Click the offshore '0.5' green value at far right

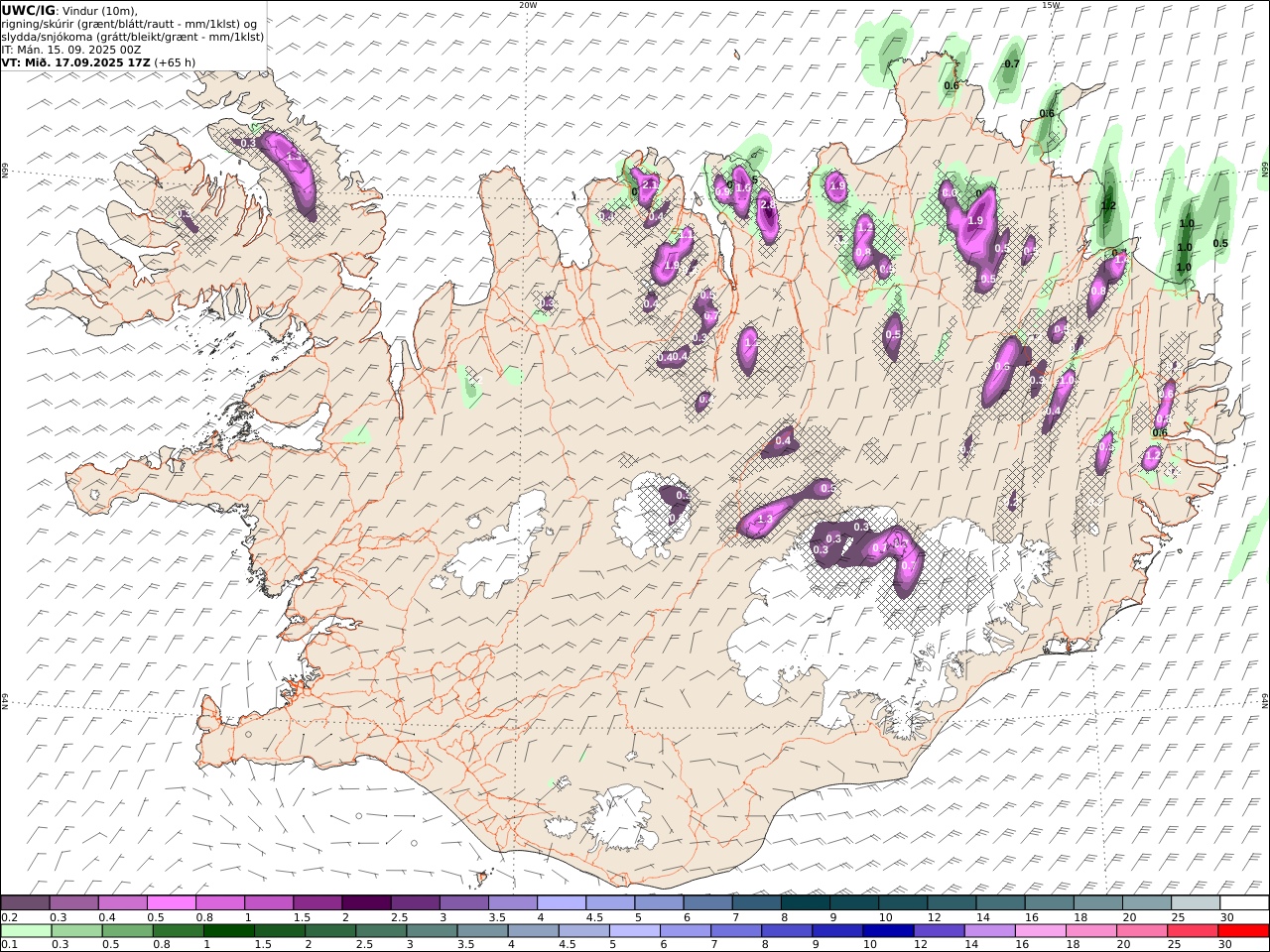tap(1220, 244)
